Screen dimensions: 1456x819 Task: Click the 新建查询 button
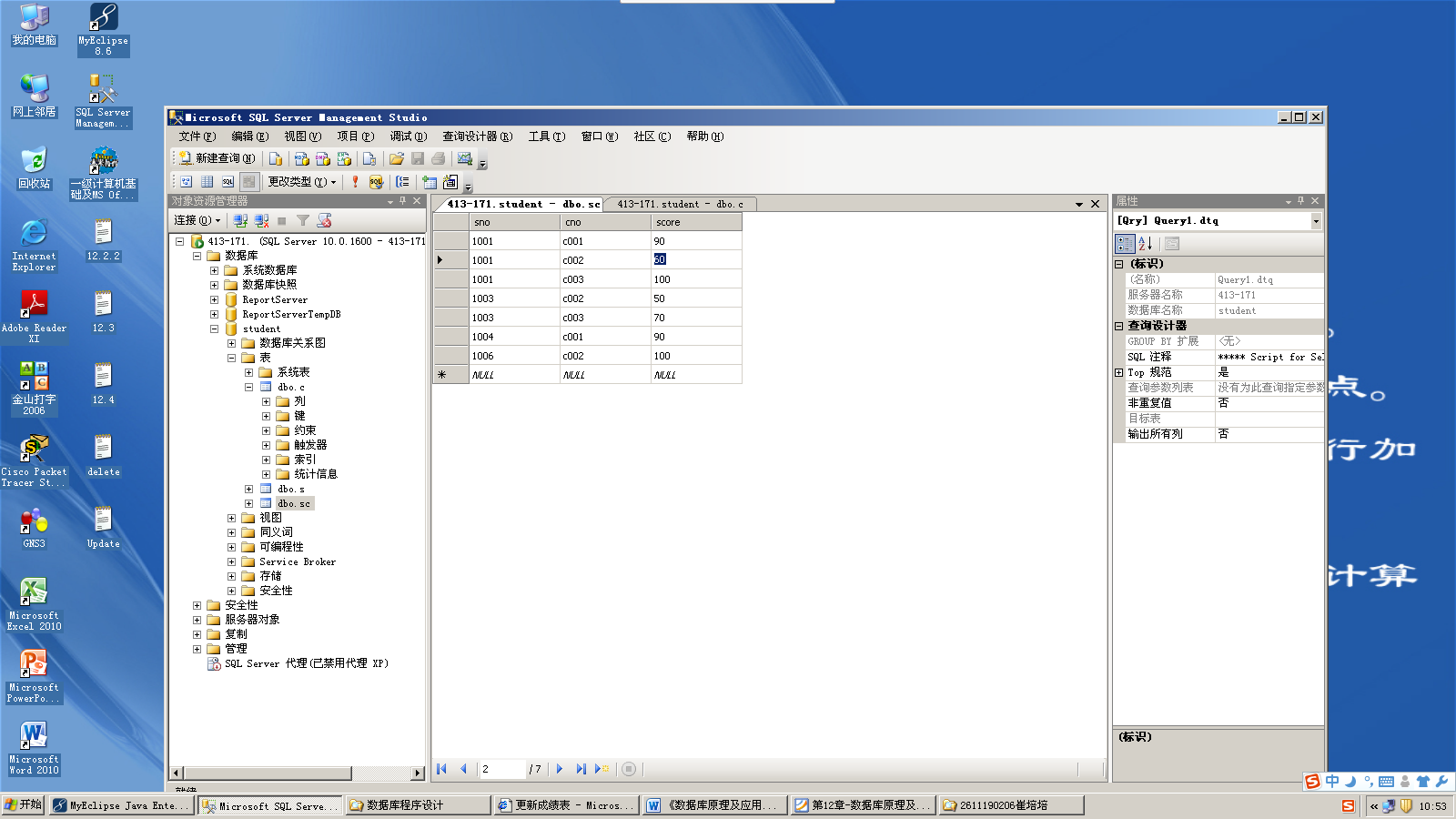click(217, 158)
